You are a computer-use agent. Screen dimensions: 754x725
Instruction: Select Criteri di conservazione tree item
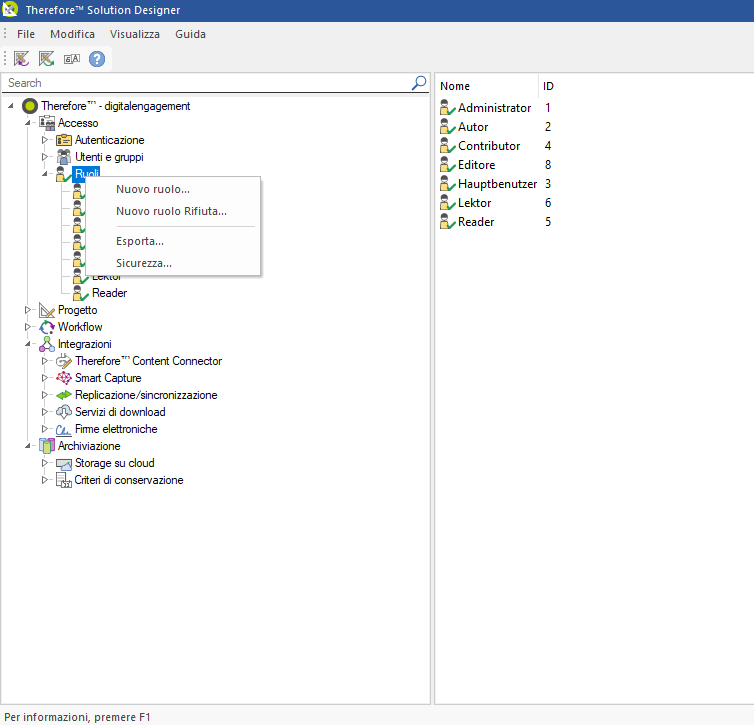[128, 480]
